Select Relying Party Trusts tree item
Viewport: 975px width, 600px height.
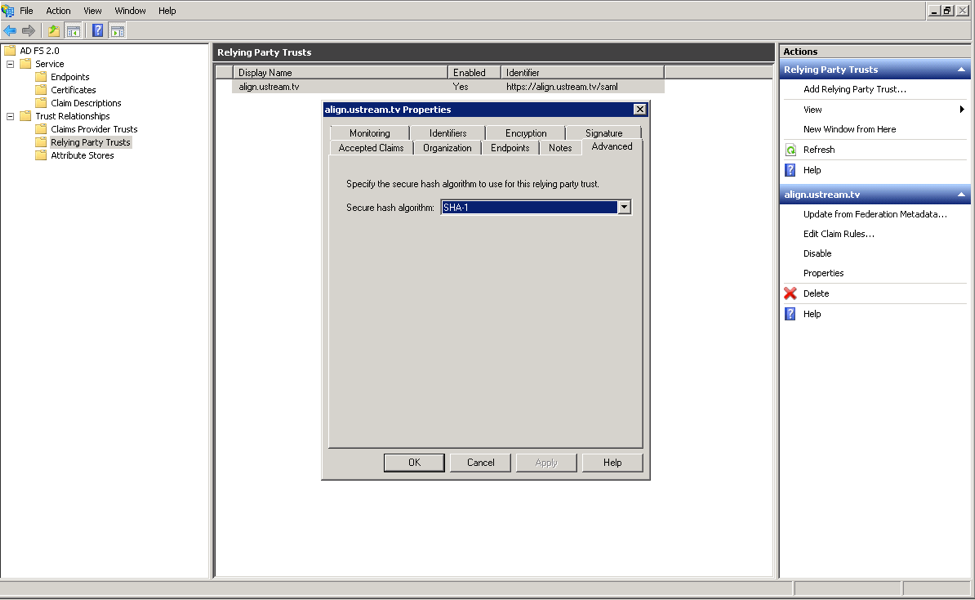(91, 142)
